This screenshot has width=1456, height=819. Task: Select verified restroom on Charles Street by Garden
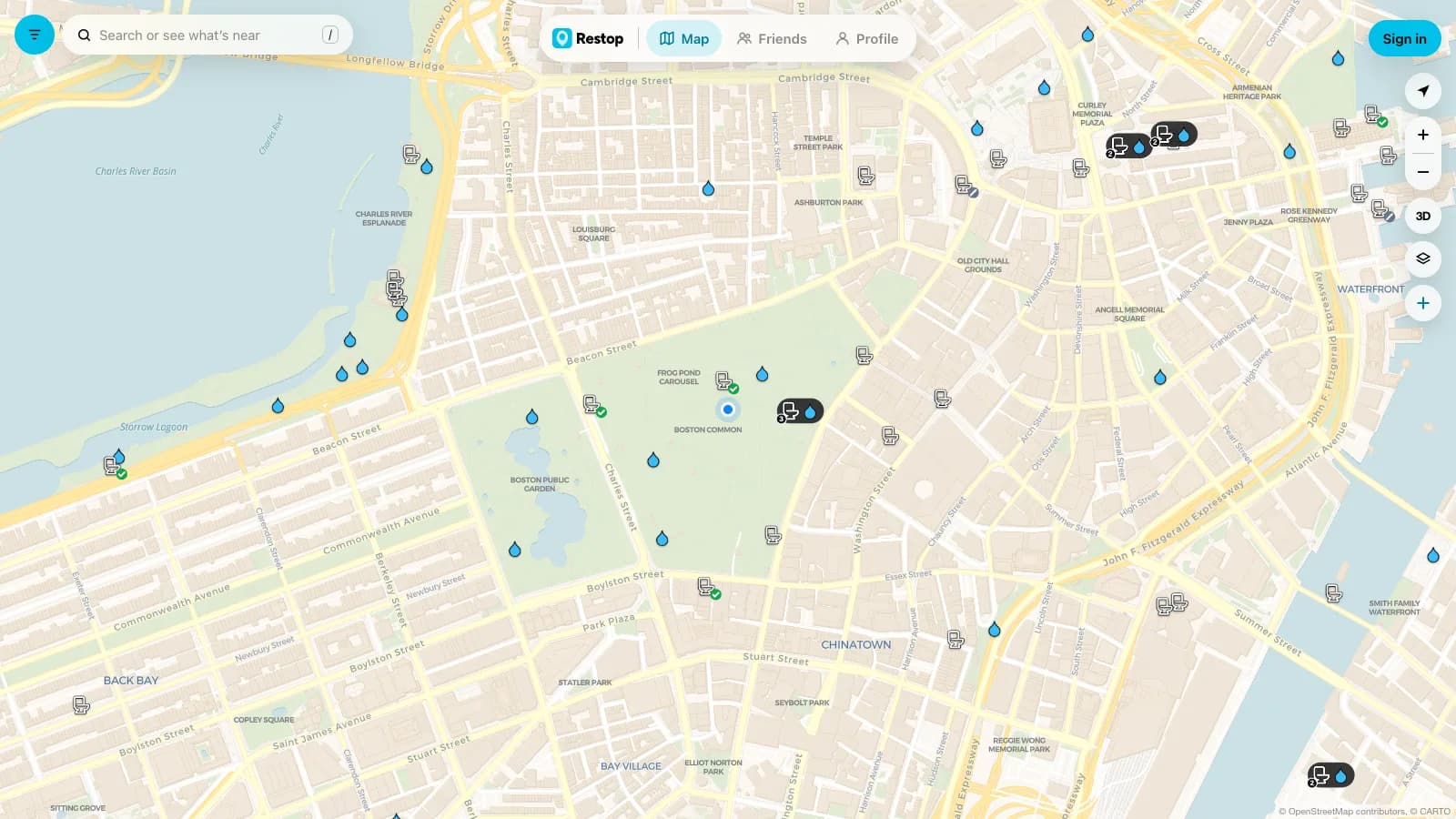click(593, 405)
